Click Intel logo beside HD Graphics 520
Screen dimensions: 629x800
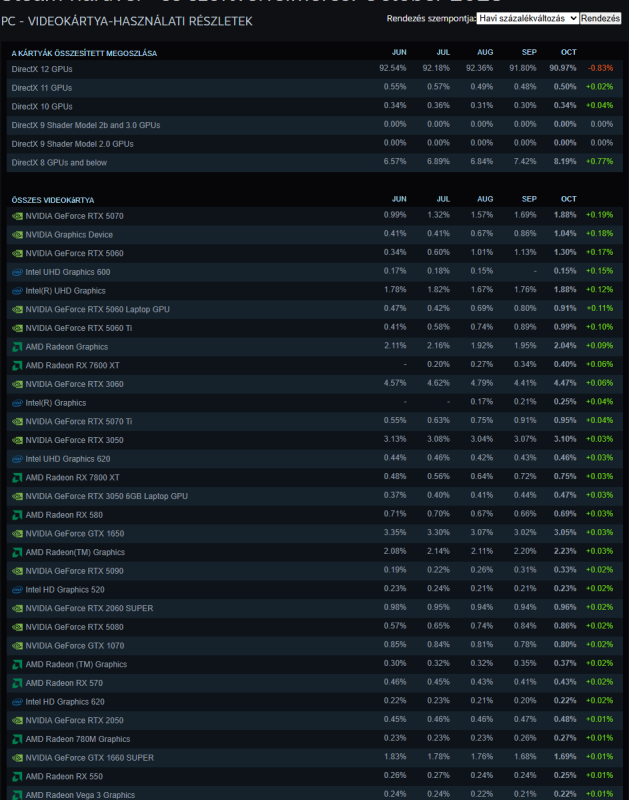tap(17, 590)
